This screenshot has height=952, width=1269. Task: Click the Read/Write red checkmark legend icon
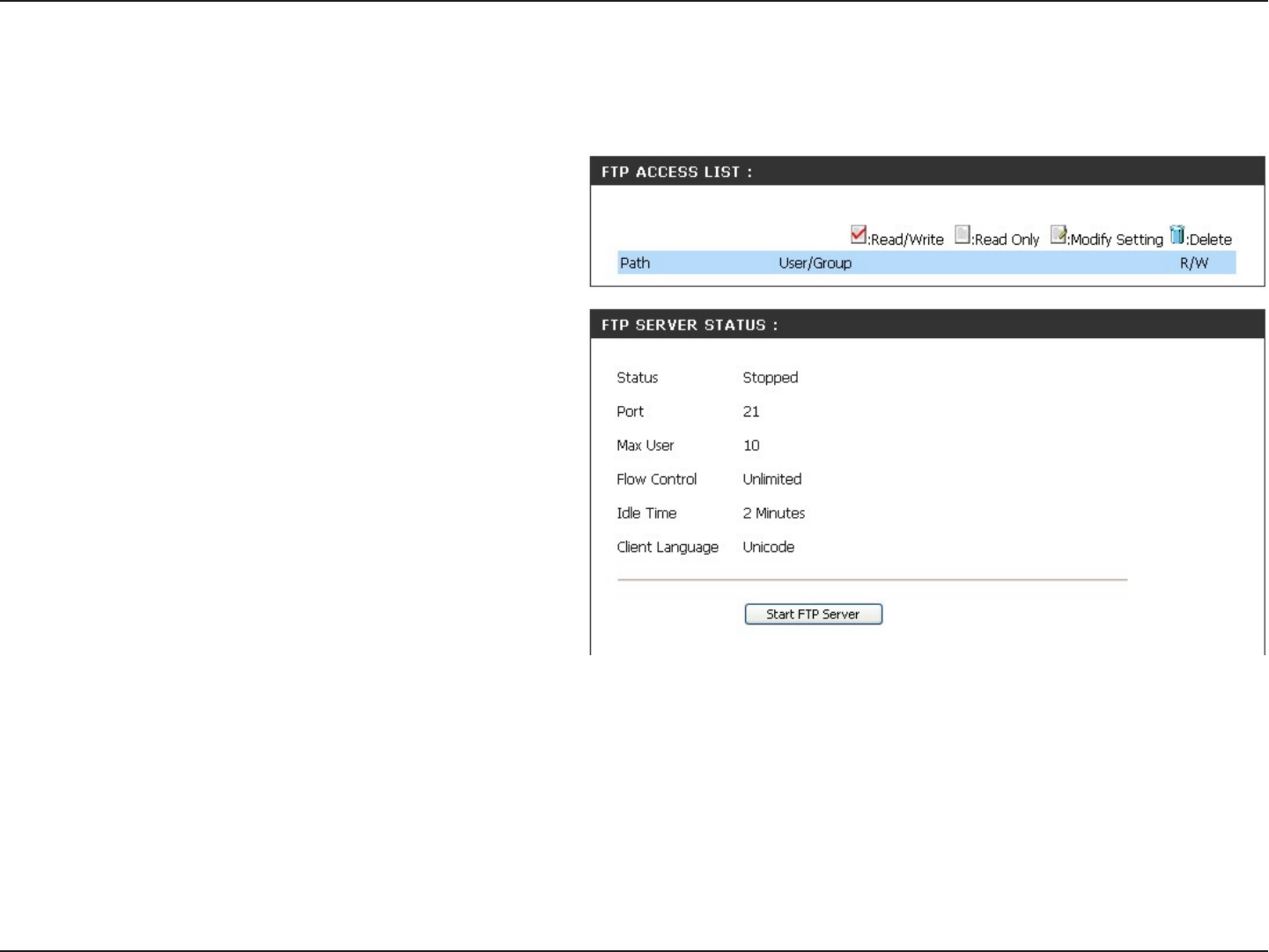[x=859, y=234]
